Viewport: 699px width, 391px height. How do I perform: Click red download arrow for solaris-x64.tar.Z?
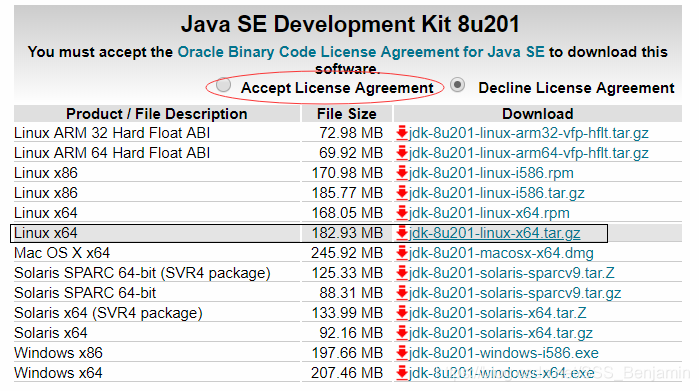point(402,313)
